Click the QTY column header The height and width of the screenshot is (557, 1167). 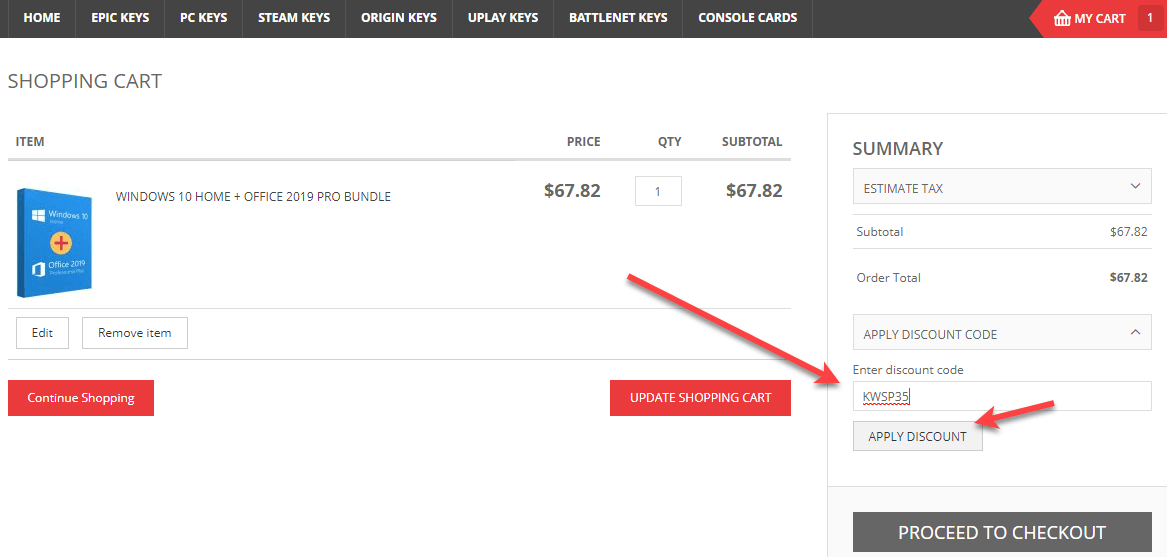point(670,141)
